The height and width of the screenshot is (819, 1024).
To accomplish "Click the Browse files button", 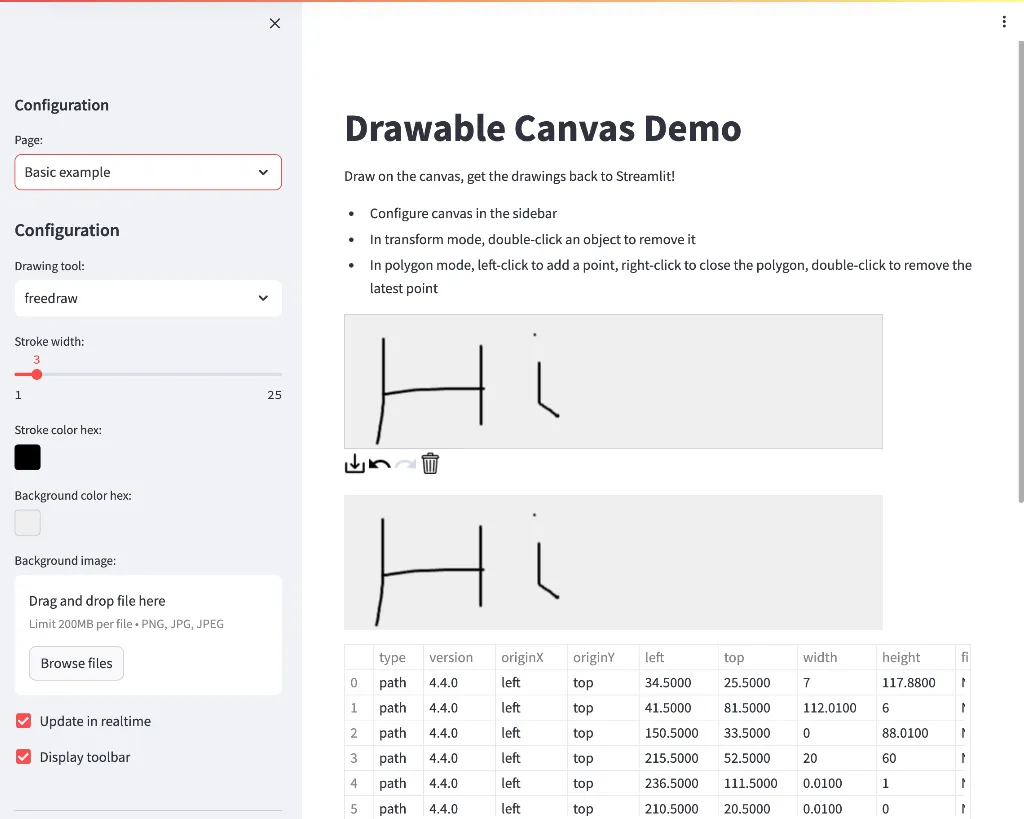I will coord(76,663).
